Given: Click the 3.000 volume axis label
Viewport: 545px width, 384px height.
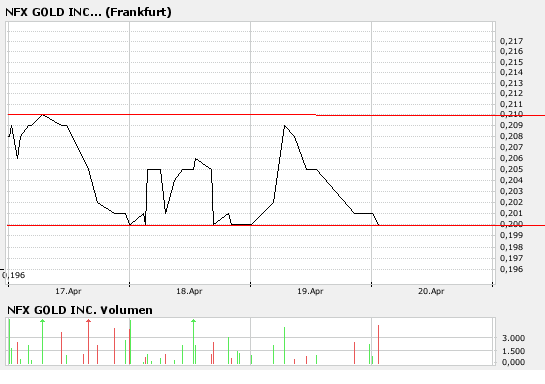Looking at the screenshot, I should click(513, 338).
